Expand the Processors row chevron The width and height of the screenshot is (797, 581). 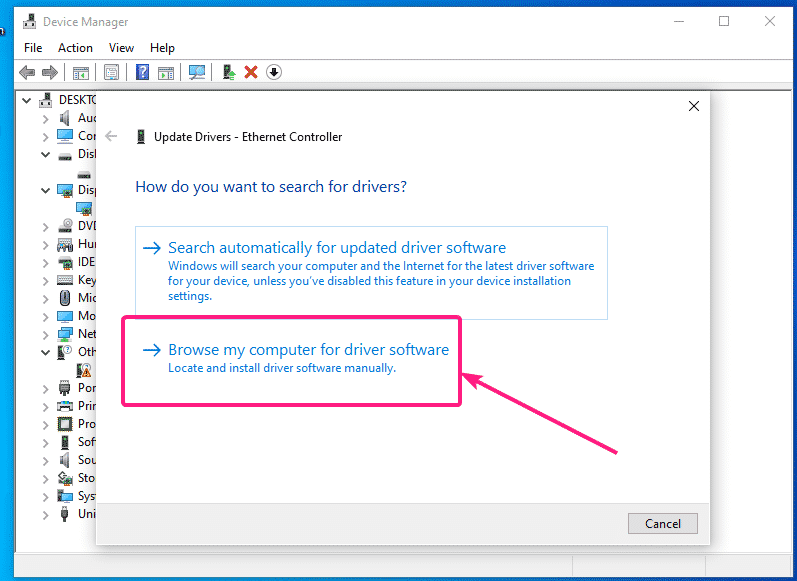(45, 424)
